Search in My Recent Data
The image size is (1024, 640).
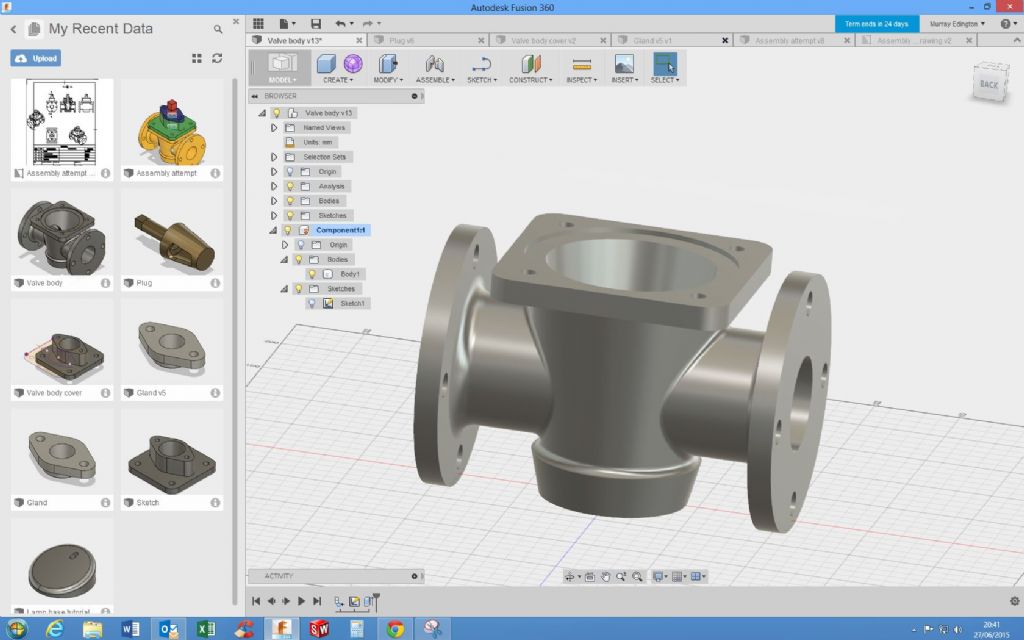pos(218,29)
